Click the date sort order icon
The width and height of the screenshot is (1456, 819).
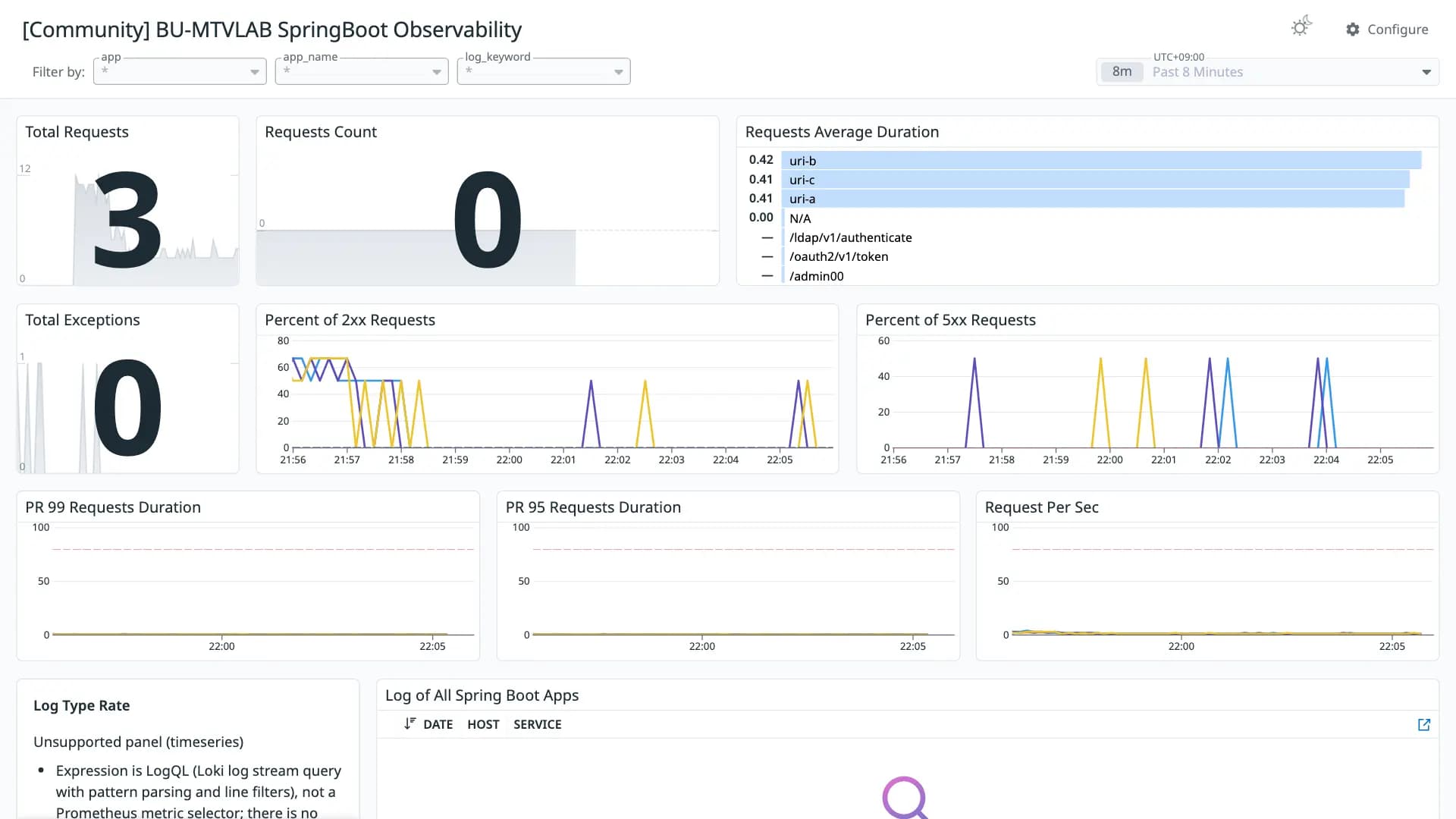click(409, 723)
